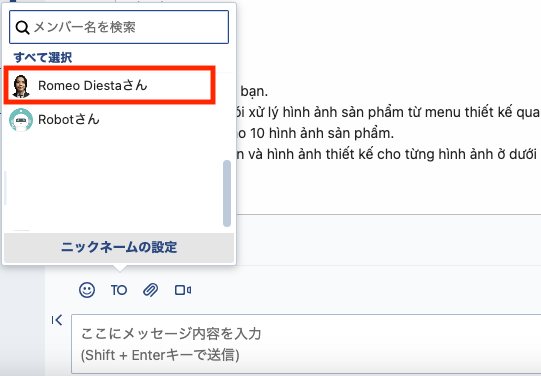541x376 pixels.
Task: Collapse the sidebar with the arrow icon
Action: coord(57,320)
